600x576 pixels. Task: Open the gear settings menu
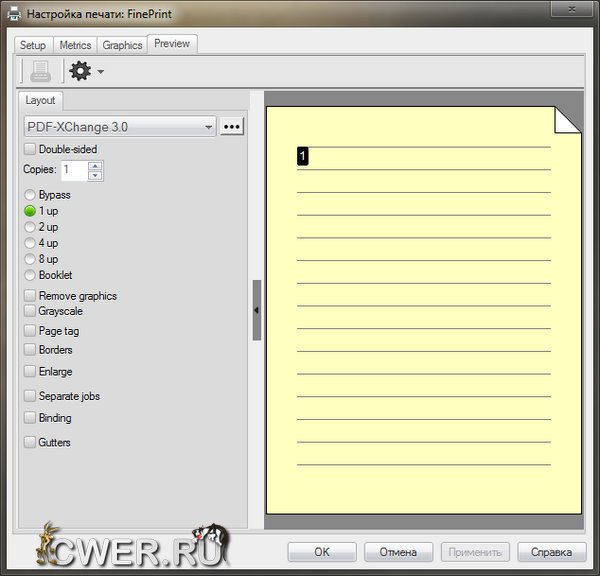pyautogui.click(x=80, y=71)
